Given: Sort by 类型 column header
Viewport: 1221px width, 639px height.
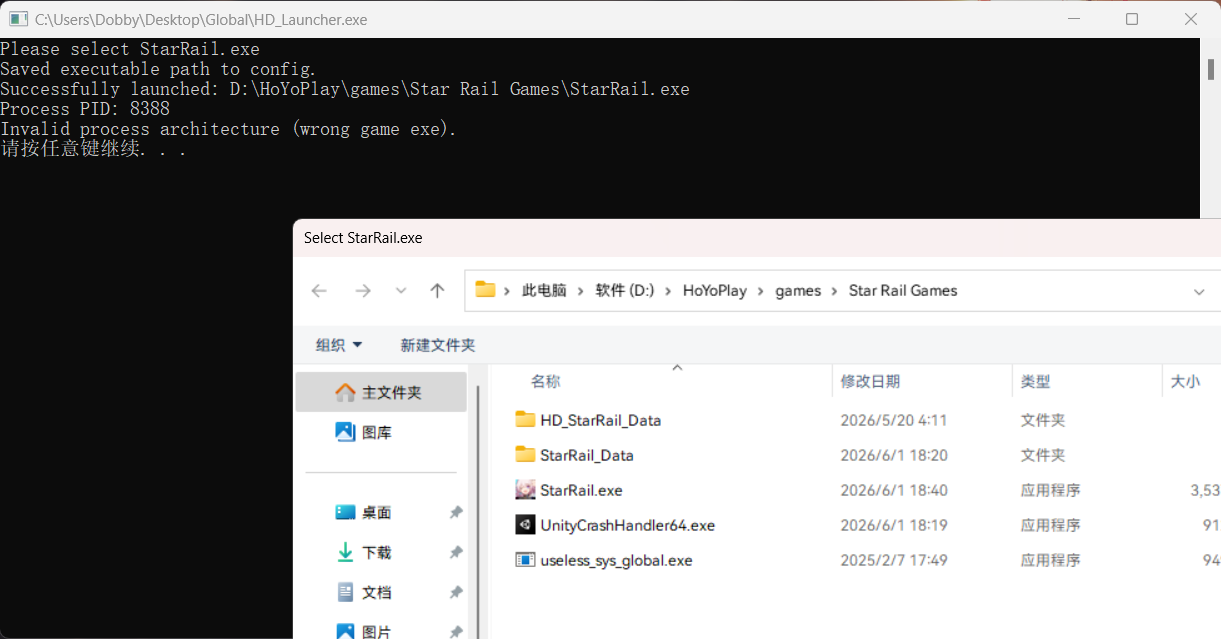Looking at the screenshot, I should coord(1035,381).
